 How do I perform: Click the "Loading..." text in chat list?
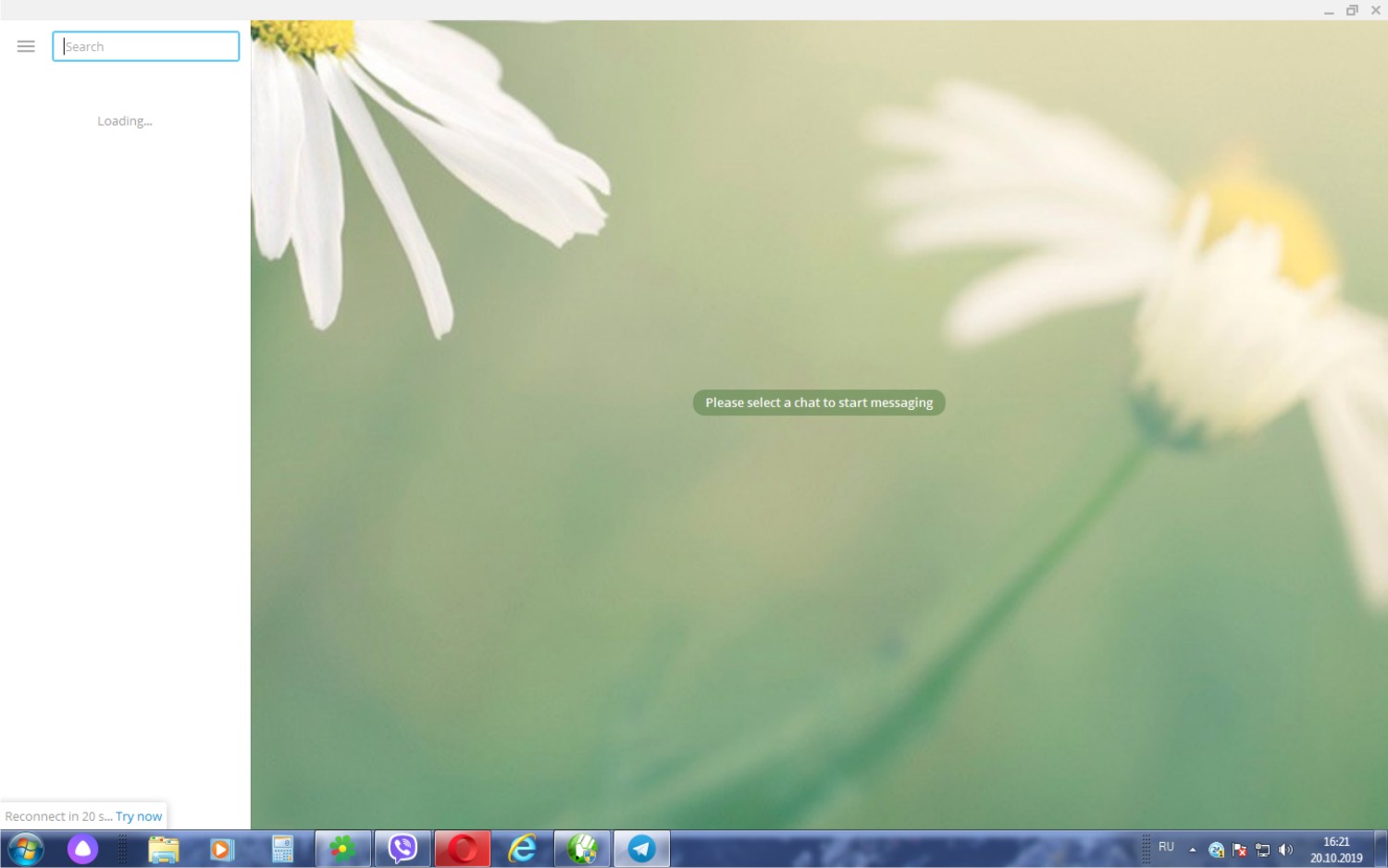[x=125, y=121]
